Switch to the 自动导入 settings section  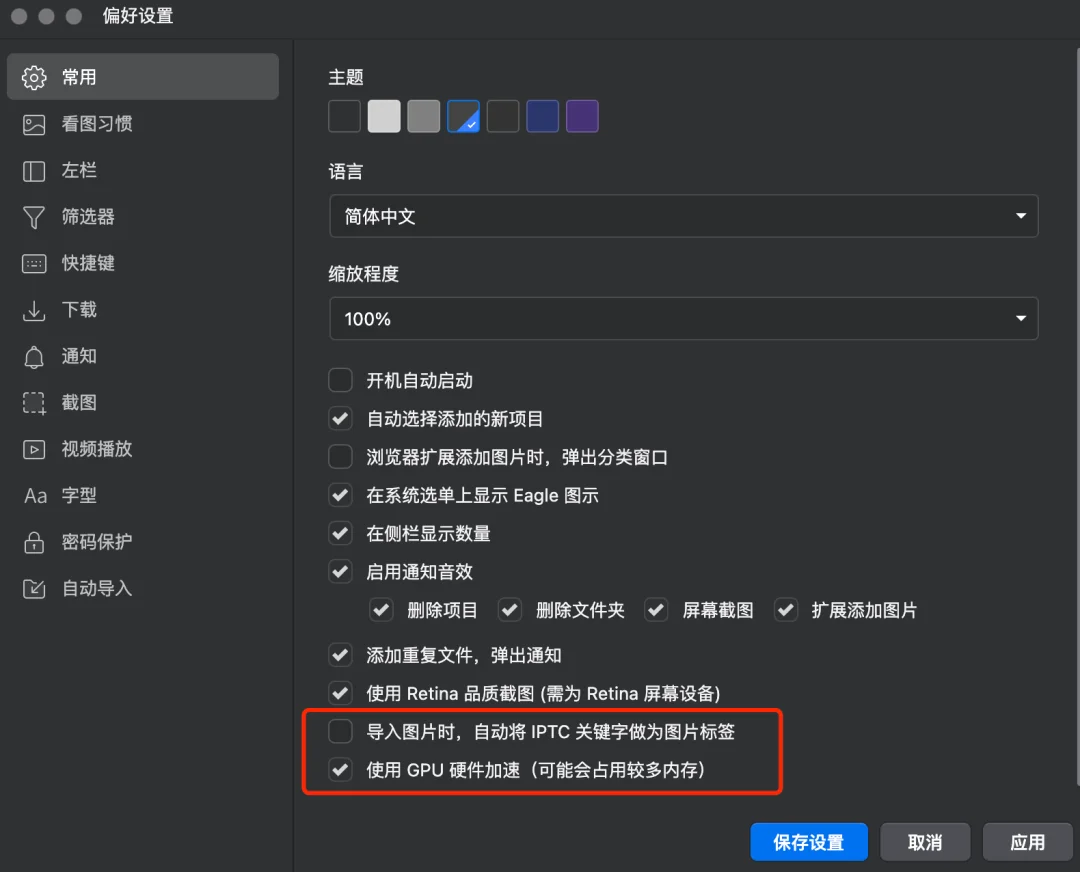[96, 588]
